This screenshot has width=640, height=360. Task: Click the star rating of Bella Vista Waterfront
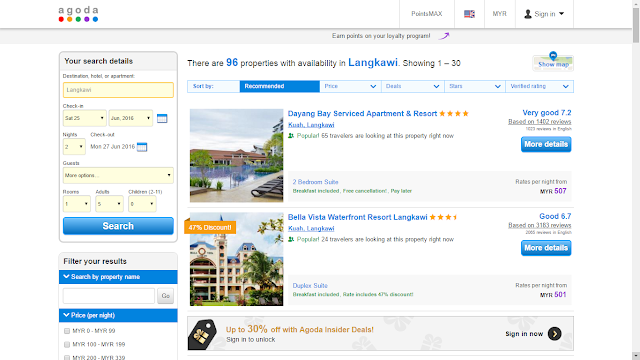click(443, 218)
